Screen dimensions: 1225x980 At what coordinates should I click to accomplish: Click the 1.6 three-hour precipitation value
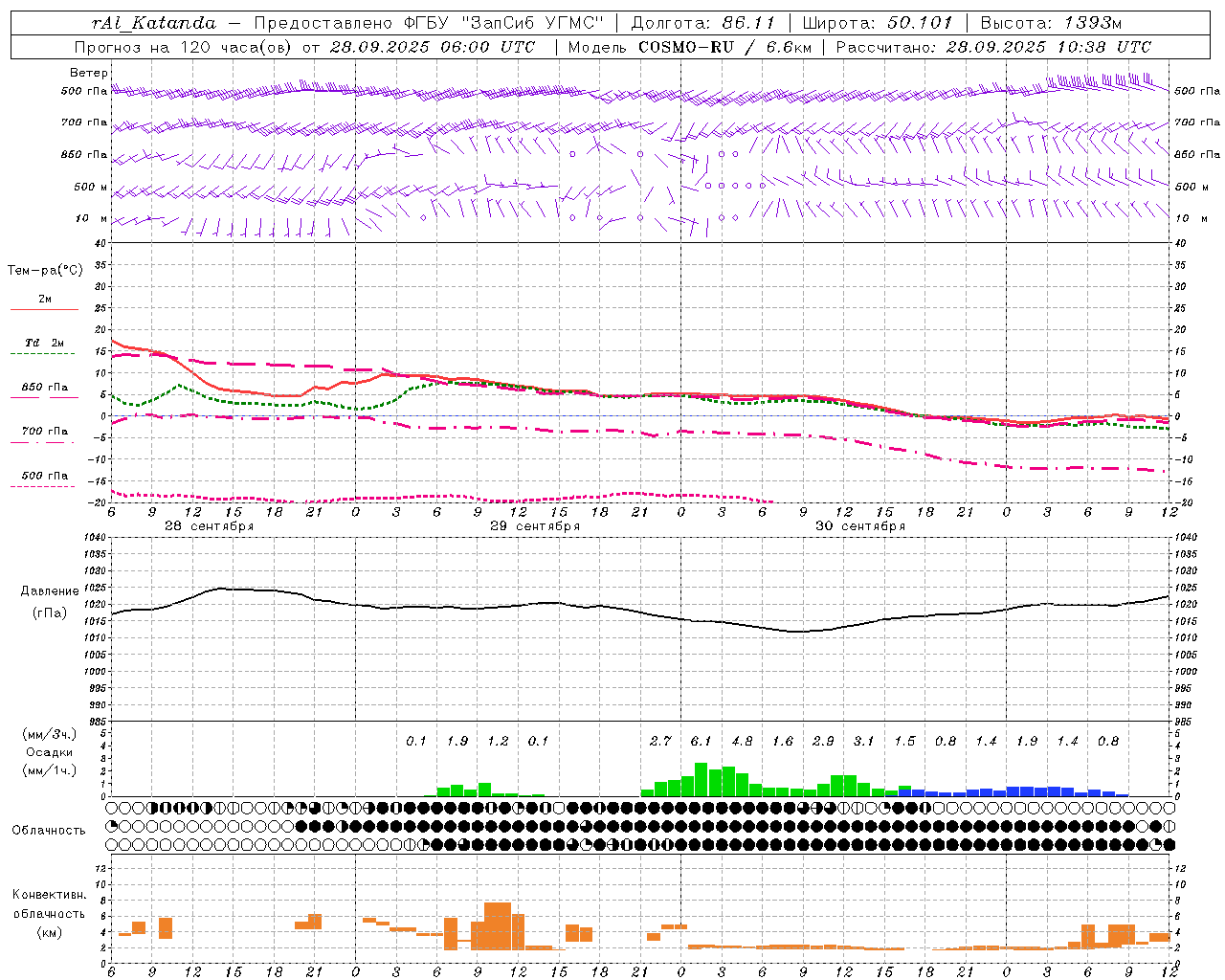coord(783,742)
